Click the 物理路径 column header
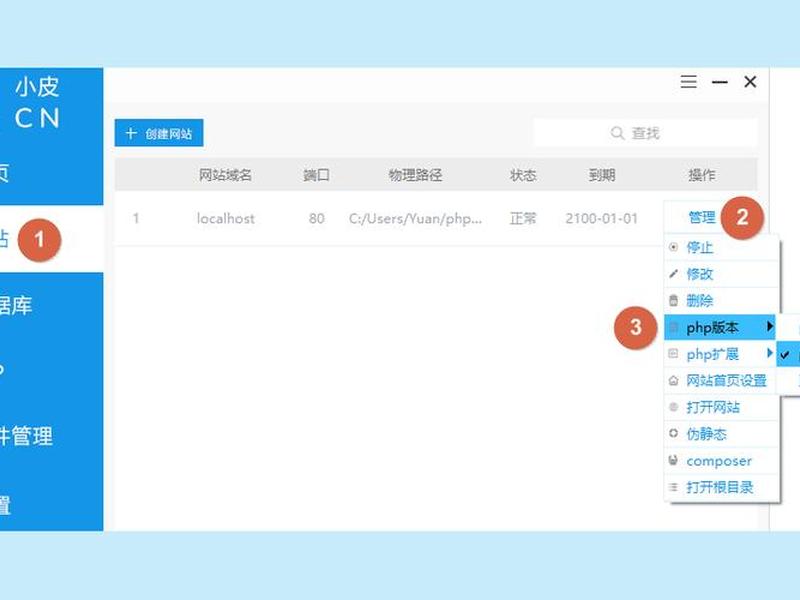 (x=415, y=175)
